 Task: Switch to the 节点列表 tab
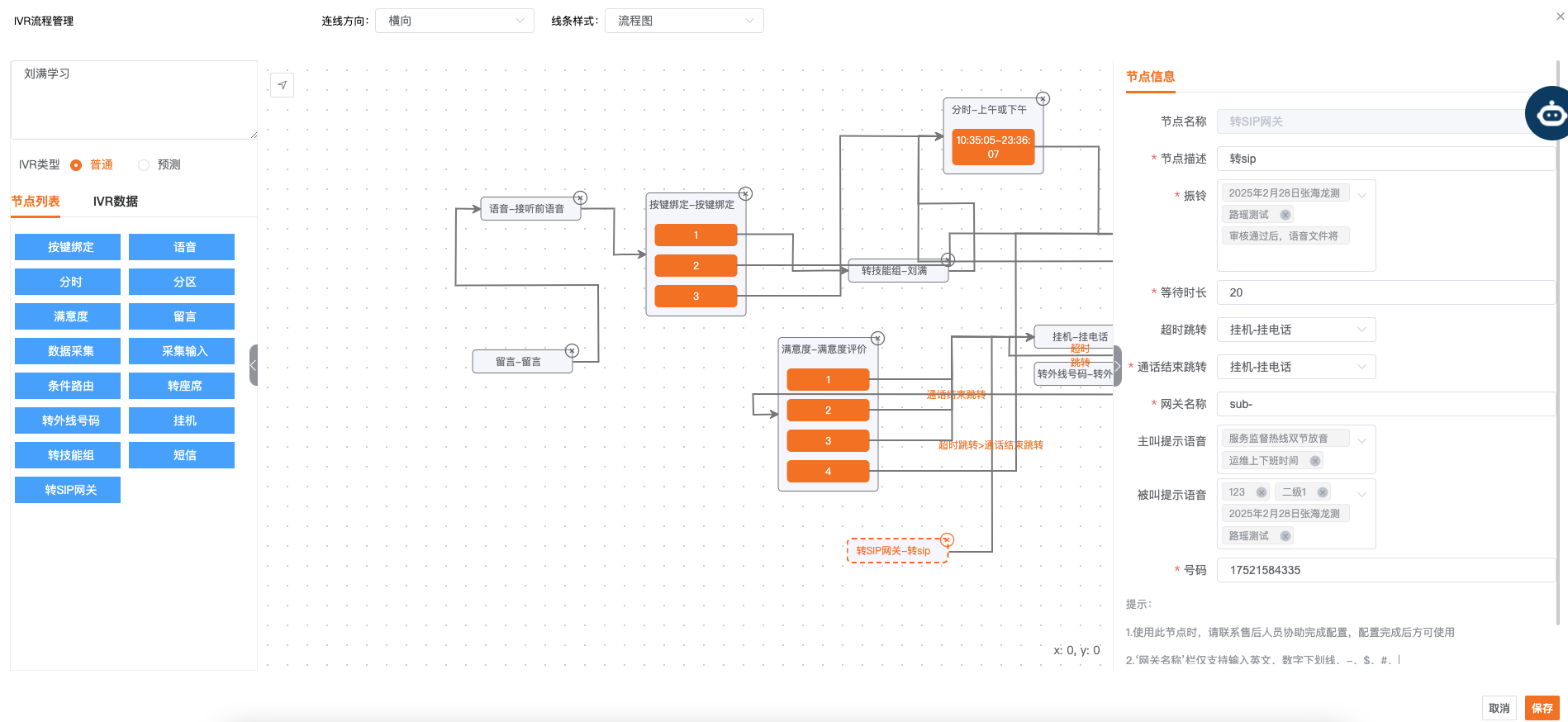pyautogui.click(x=36, y=202)
